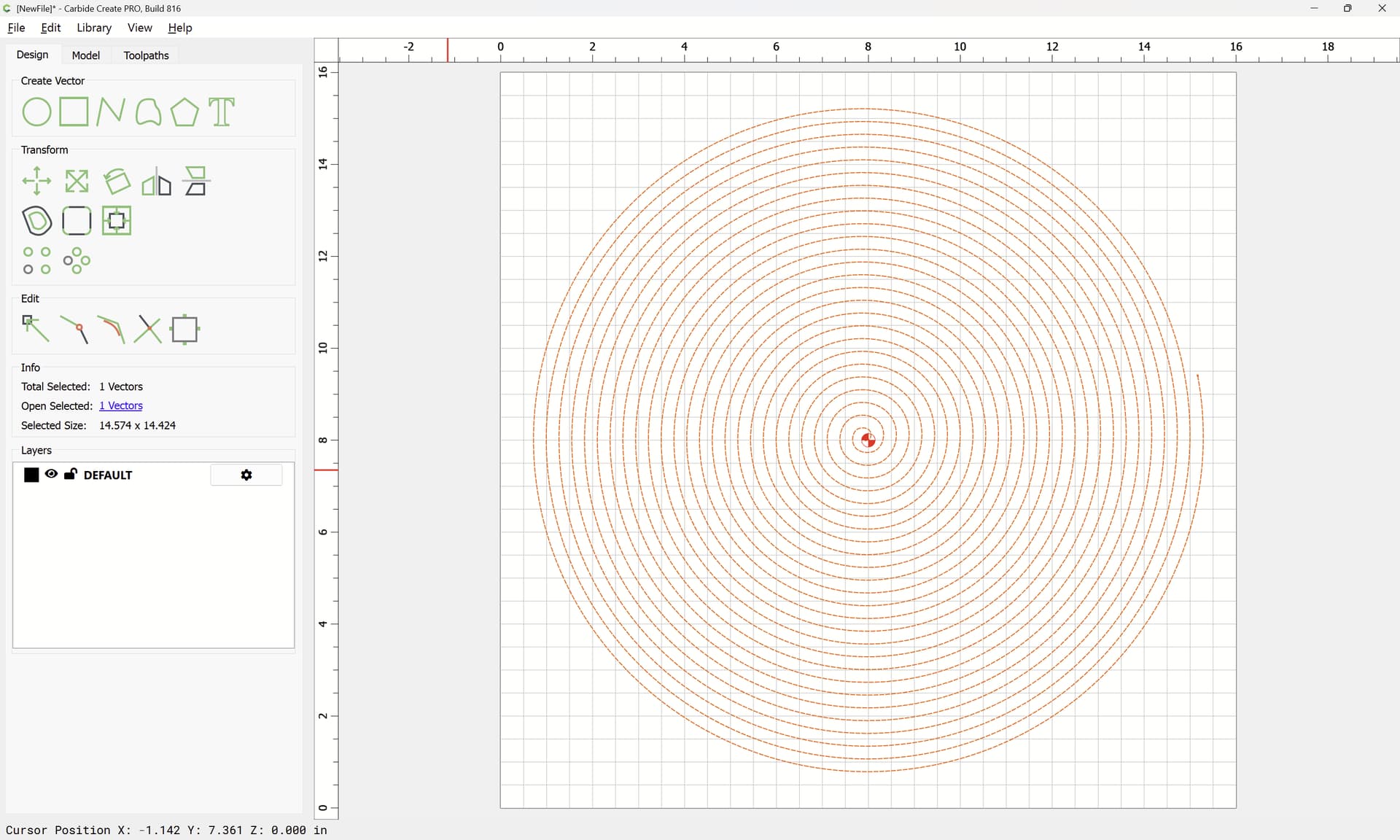Click the red zero-point marker at spiral center
The image size is (1400, 840).
[868, 440]
